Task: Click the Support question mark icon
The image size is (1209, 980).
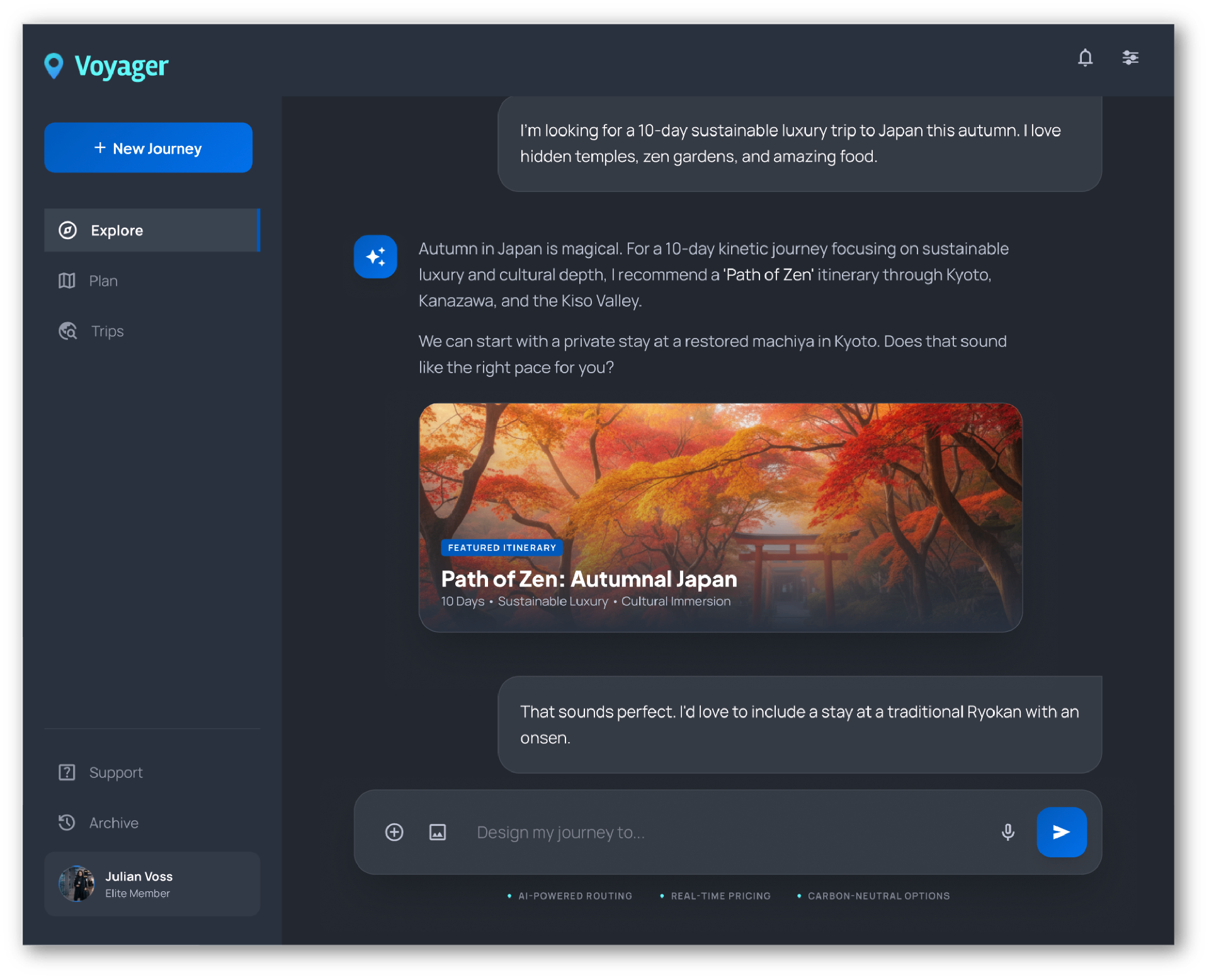Action: (x=67, y=772)
